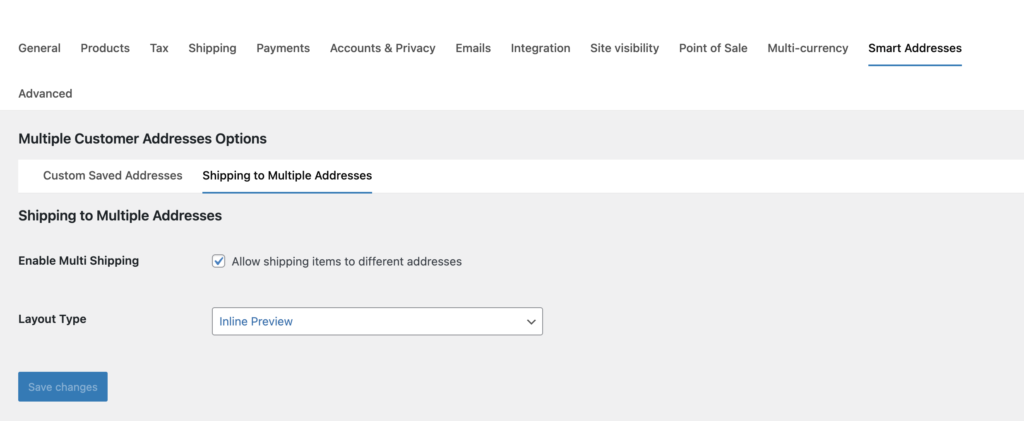Uncheck the Enable Multi Shipping checkbox

[x=219, y=261]
